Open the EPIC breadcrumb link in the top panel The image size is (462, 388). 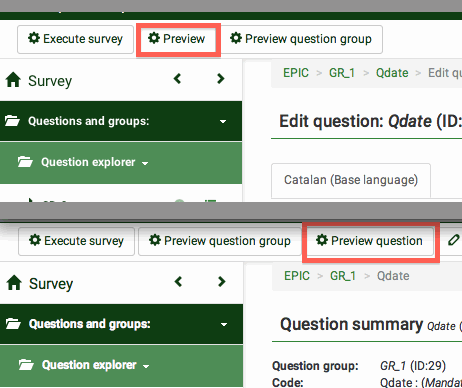coord(296,73)
